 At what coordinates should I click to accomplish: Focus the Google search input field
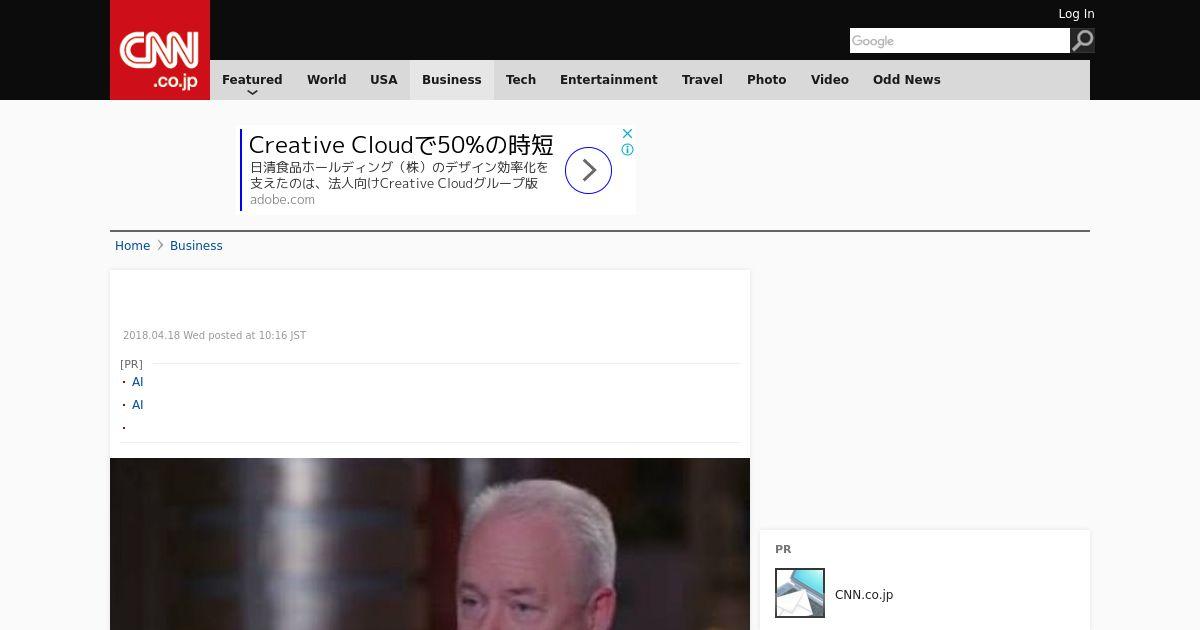pyautogui.click(x=960, y=40)
